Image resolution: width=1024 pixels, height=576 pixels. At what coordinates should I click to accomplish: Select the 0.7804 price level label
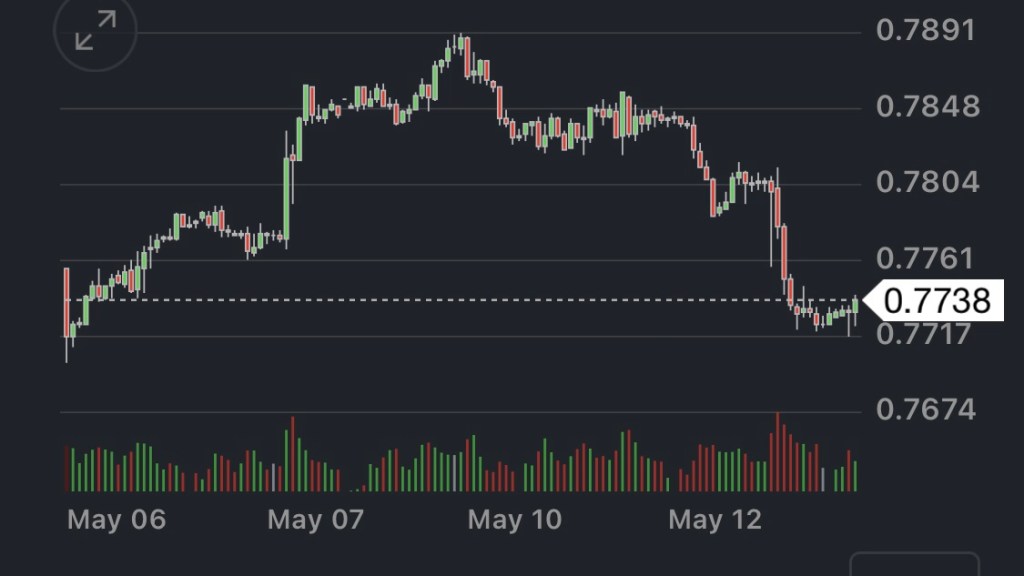click(927, 182)
